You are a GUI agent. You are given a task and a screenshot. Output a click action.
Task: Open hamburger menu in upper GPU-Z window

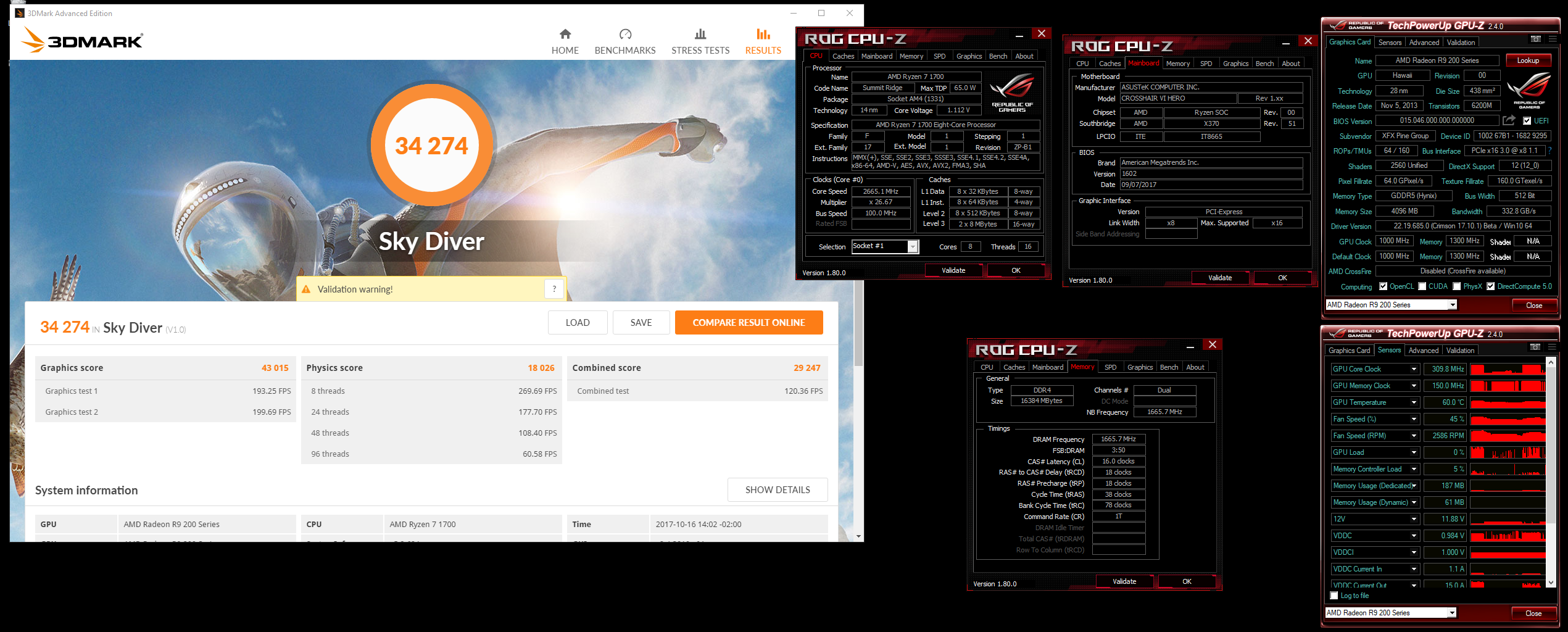1553,39
